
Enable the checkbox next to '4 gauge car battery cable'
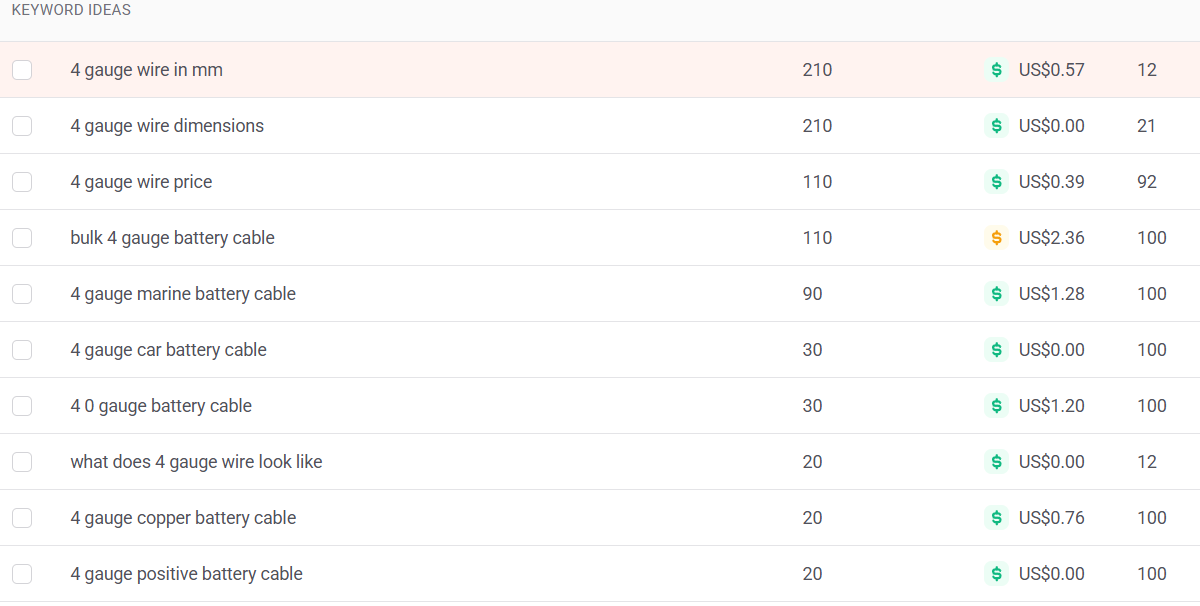coord(22,350)
